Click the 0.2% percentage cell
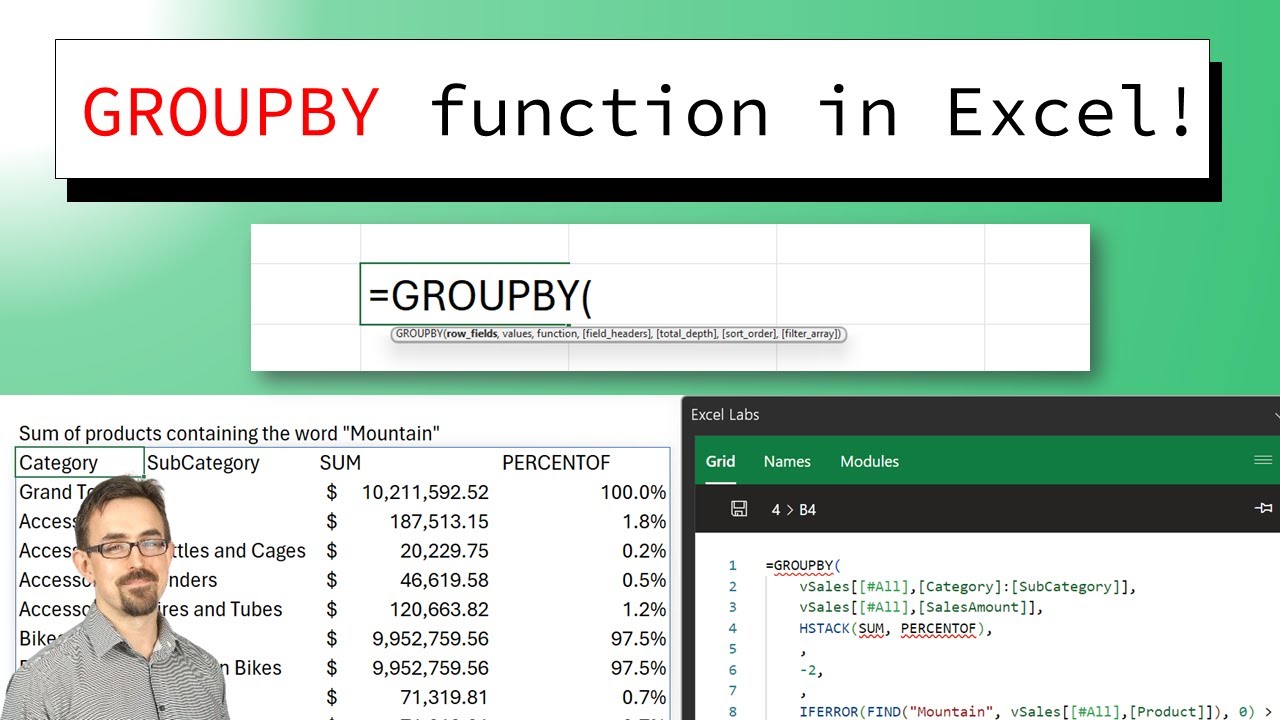The image size is (1280, 720). [x=643, y=551]
